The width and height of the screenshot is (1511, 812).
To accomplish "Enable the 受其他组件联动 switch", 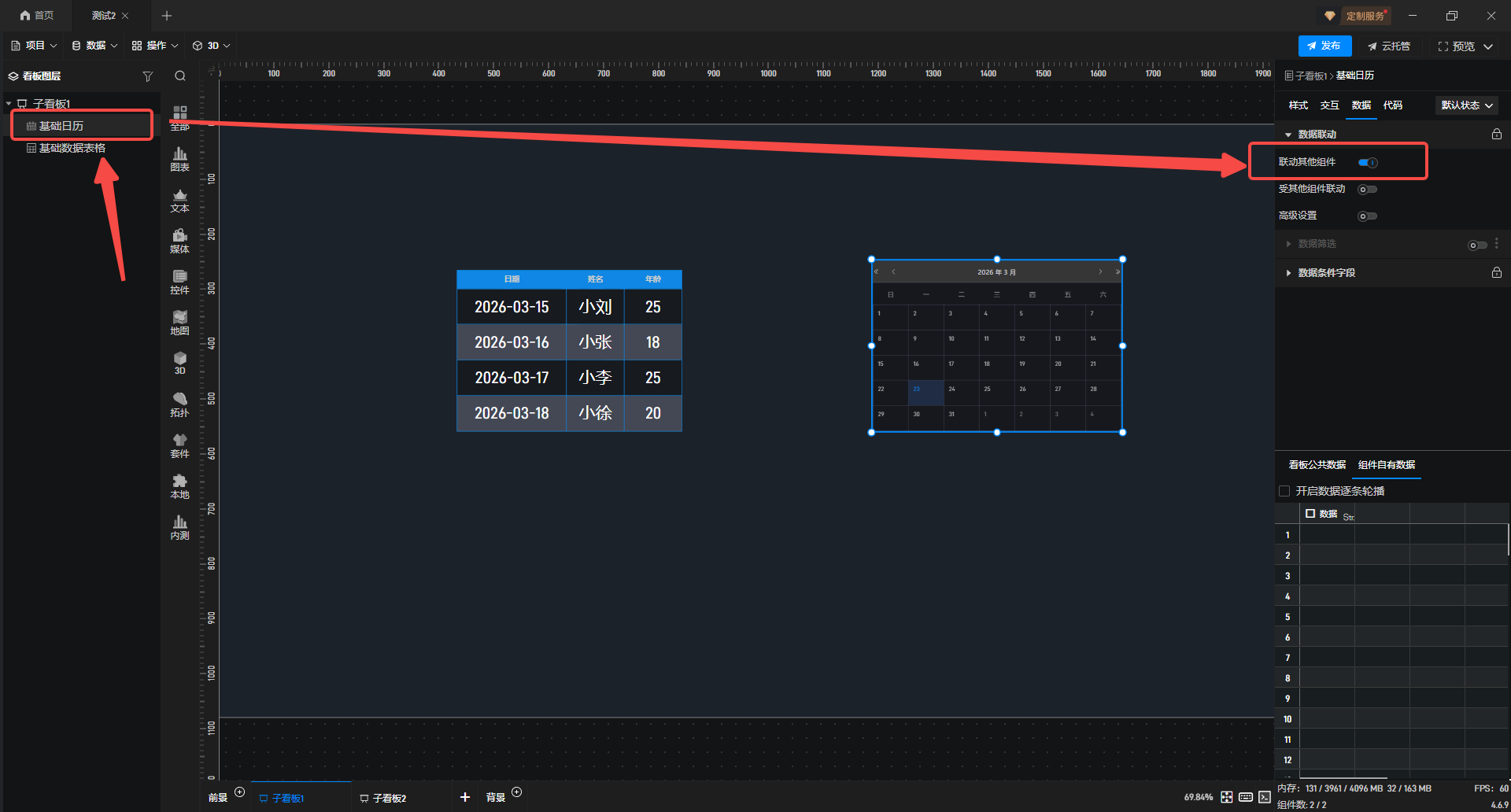I will [1368, 190].
